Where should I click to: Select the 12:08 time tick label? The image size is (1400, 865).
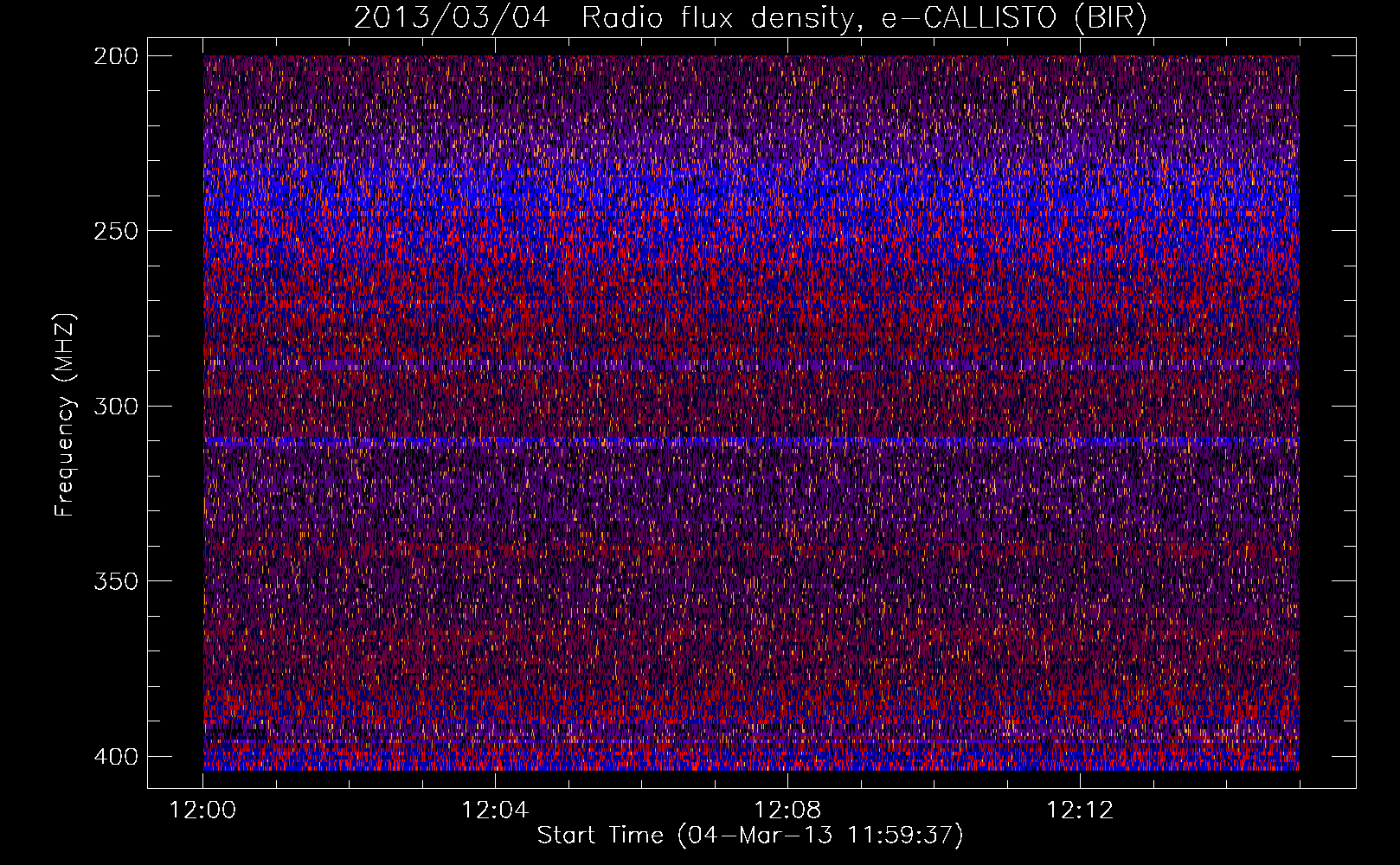coord(787,811)
